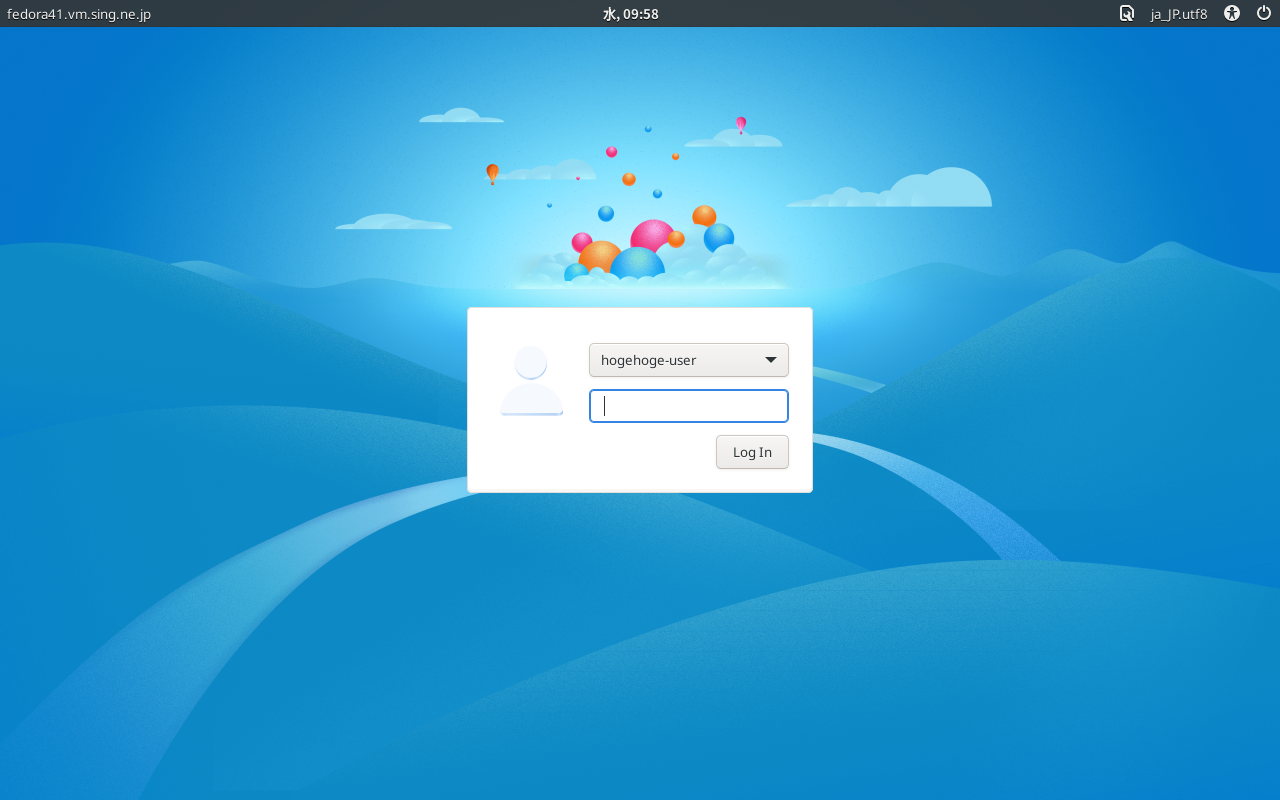This screenshot has width=1280, height=800.
Task: Click the user avatar picture
Action: coord(531,380)
